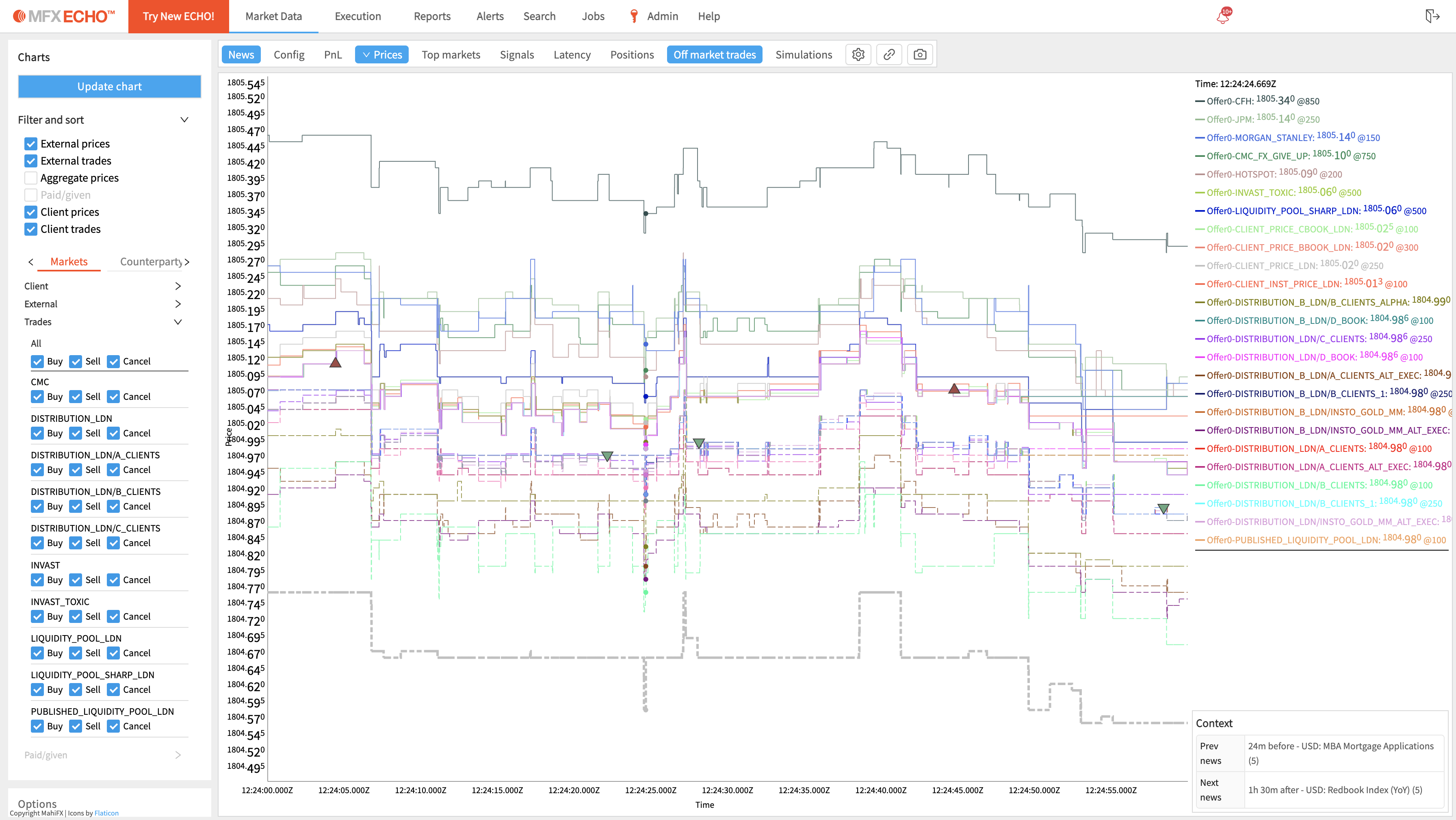Uncheck Sell under CMC
This screenshot has height=820, width=1456.
76,397
